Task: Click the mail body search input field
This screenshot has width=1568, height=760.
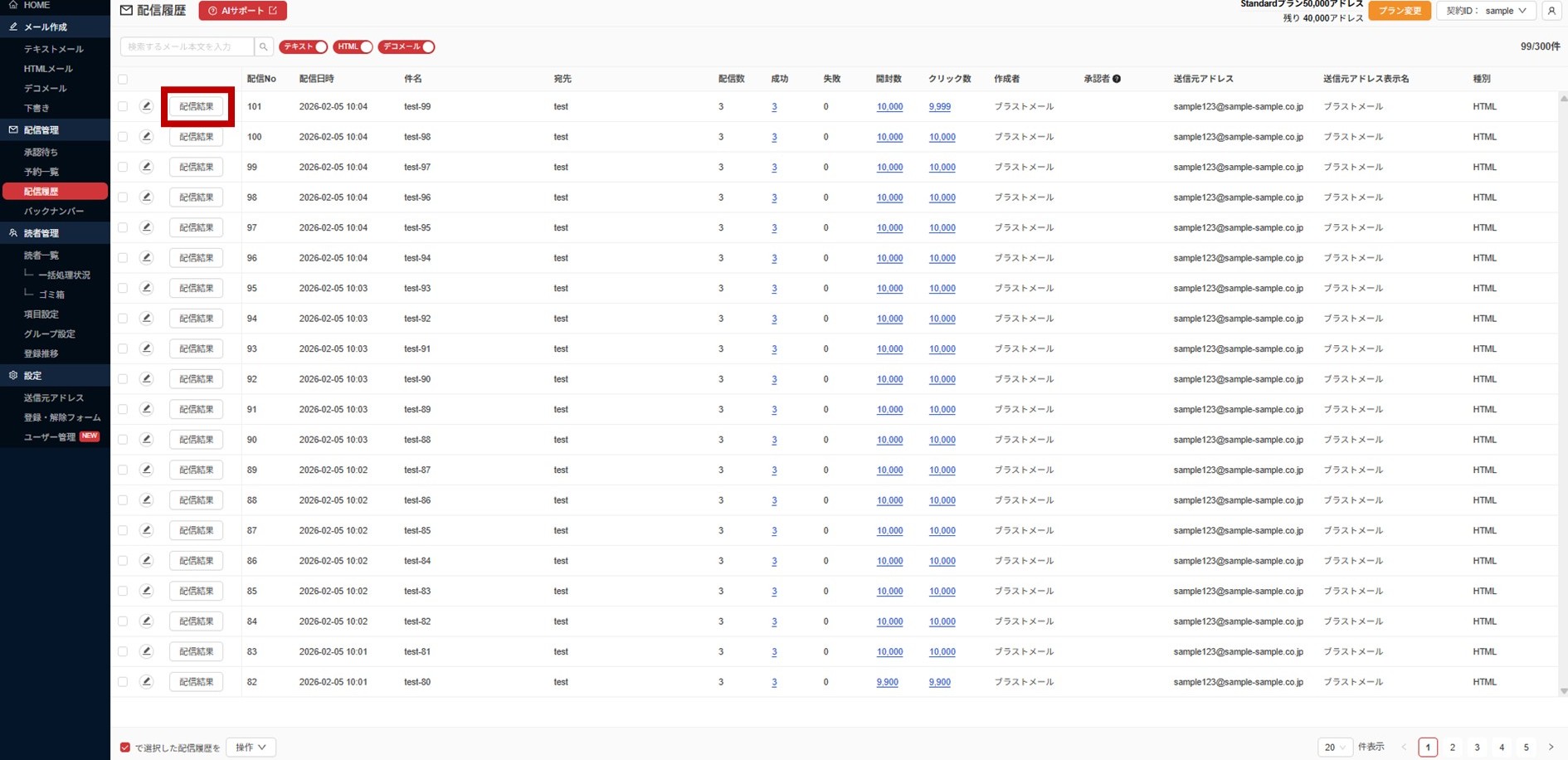Action: point(187,47)
